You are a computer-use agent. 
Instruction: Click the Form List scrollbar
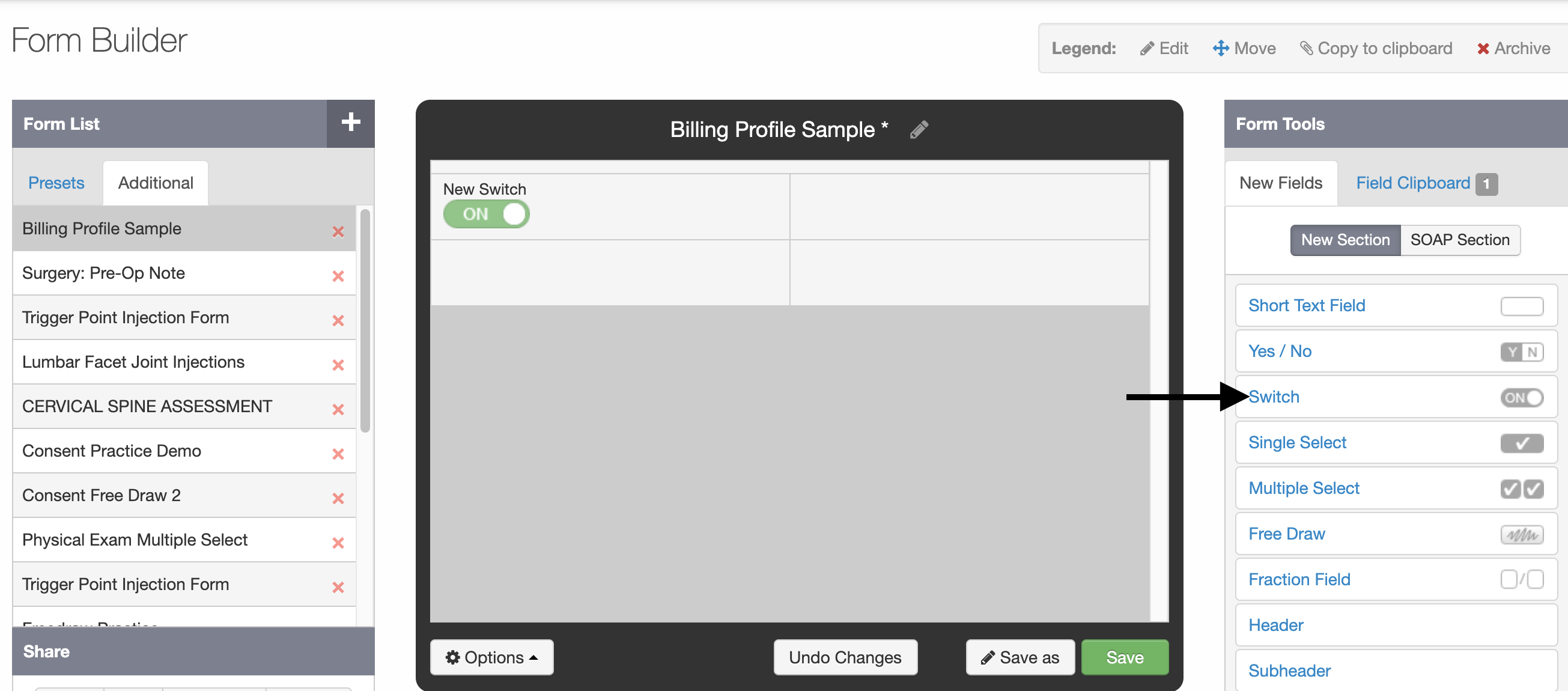[365, 320]
